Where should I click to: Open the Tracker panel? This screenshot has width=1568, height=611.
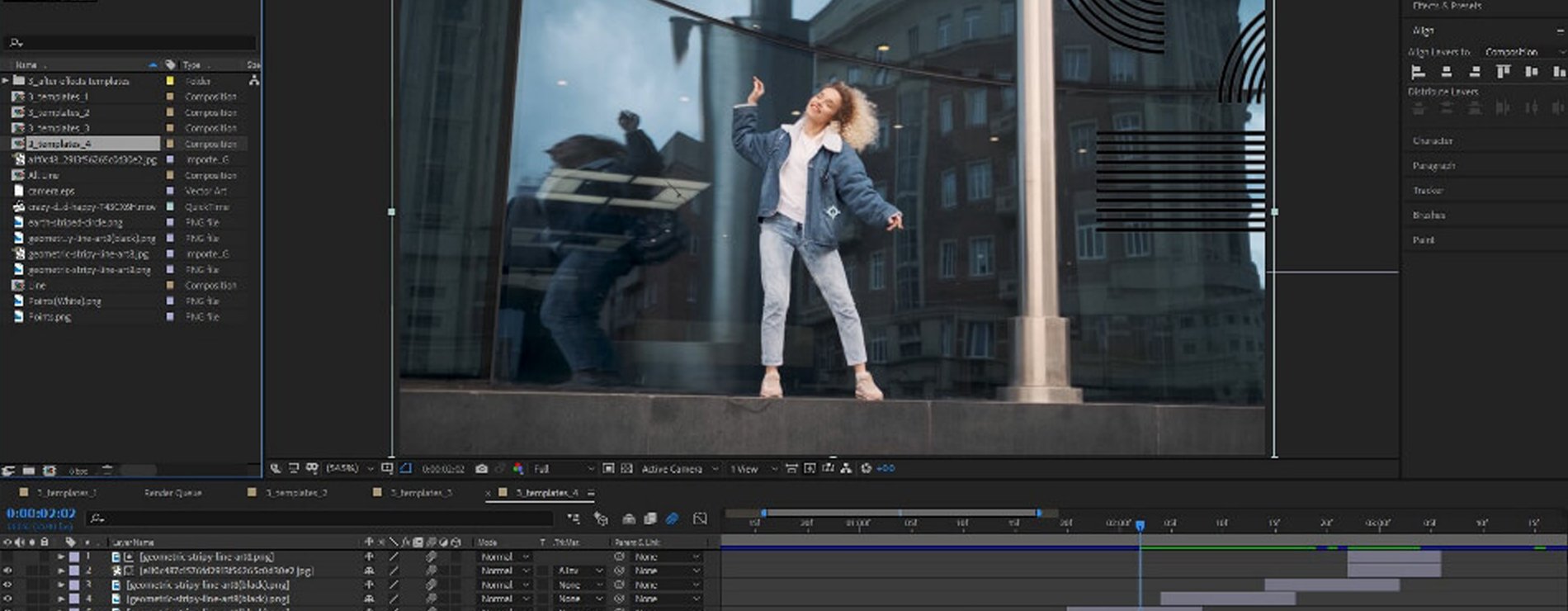point(1428,191)
